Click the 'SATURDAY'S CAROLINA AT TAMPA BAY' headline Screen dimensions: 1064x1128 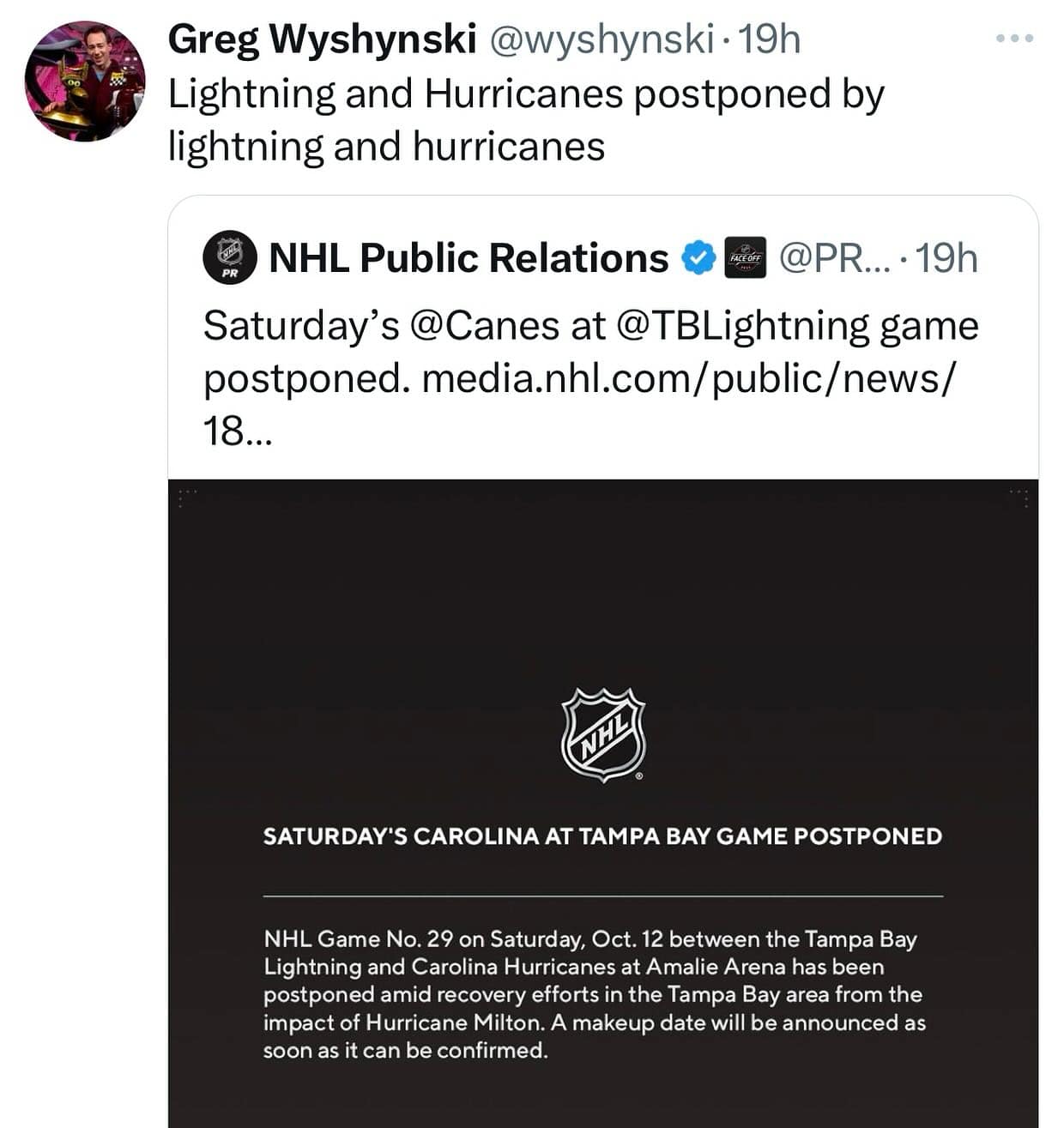tap(602, 836)
